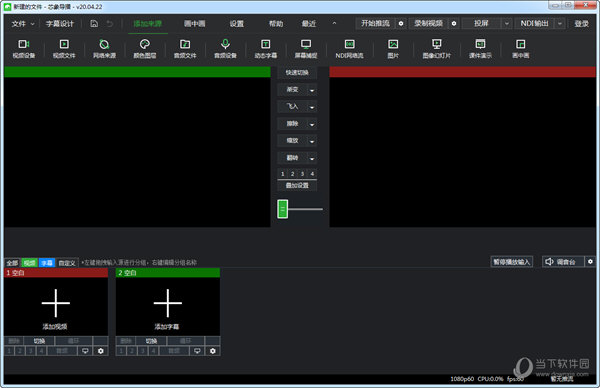The image size is (600, 388).
Task: Click the plus to add video in input 1
Action: point(56,303)
